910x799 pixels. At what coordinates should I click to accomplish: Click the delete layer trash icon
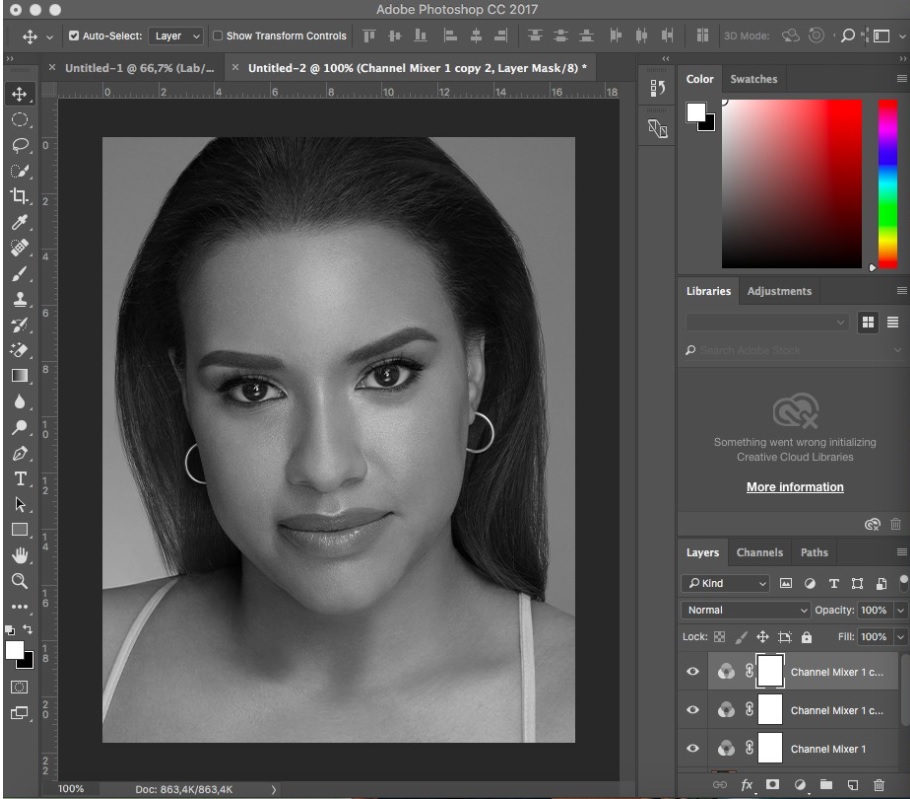coord(879,787)
